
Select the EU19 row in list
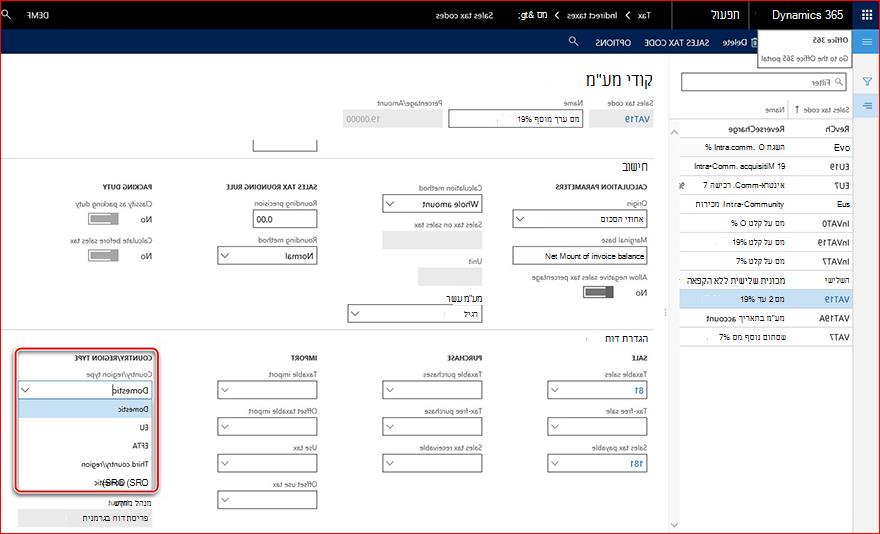[766, 166]
